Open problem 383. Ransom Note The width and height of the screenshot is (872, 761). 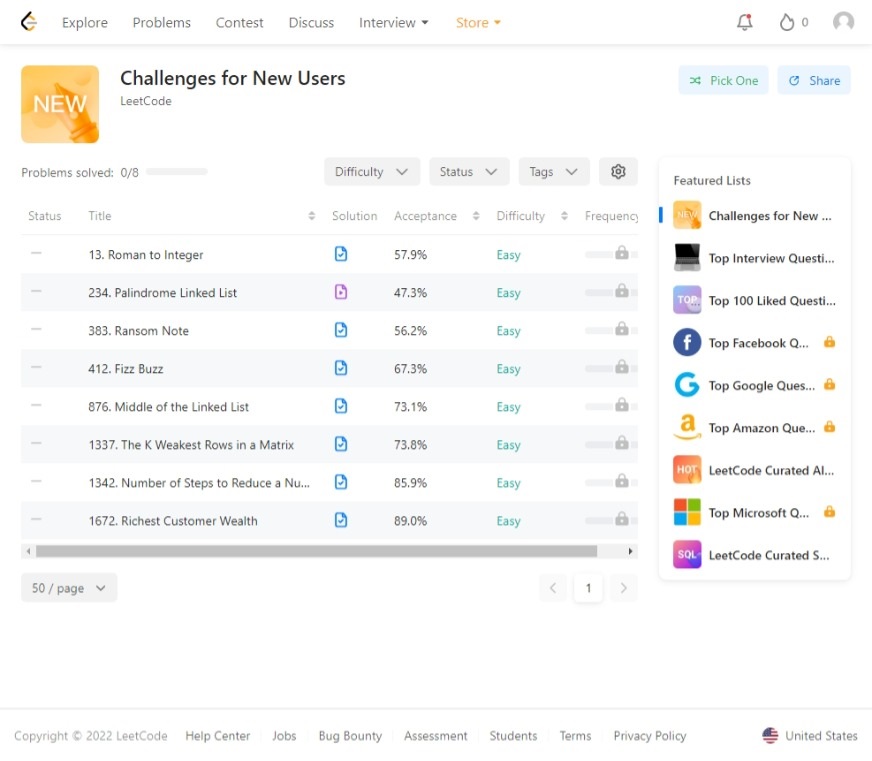(x=138, y=331)
